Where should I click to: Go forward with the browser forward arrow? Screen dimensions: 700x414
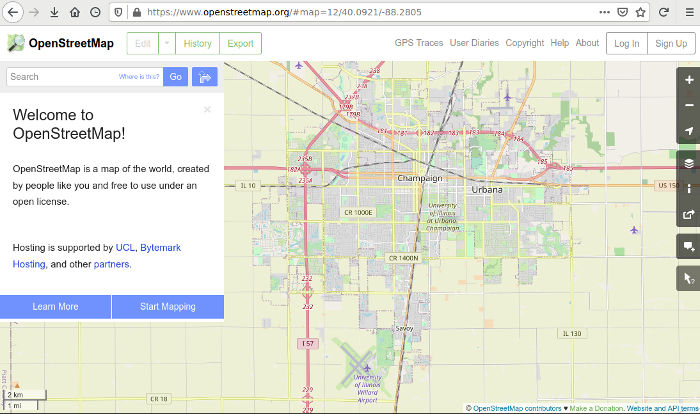click(x=34, y=12)
